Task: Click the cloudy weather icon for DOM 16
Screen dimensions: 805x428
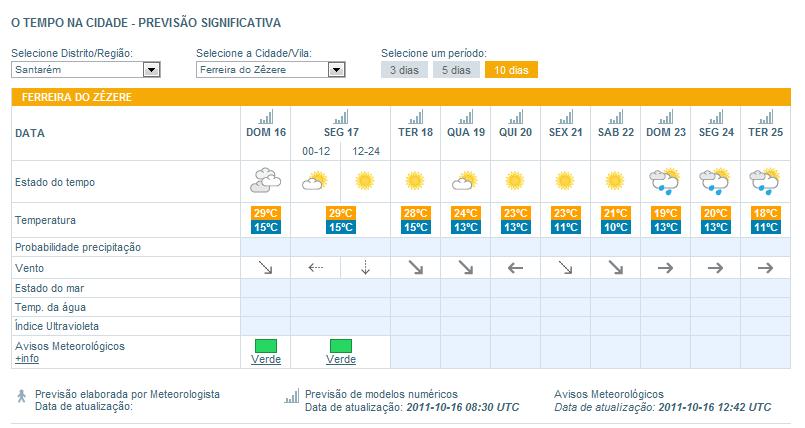Action: click(265, 182)
